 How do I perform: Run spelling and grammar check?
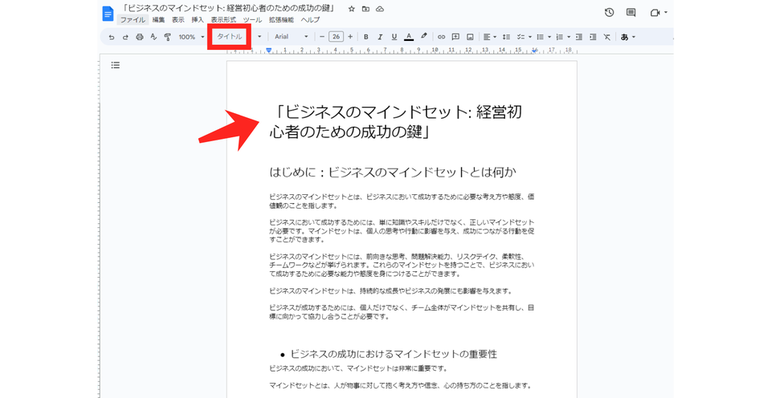click(x=153, y=37)
